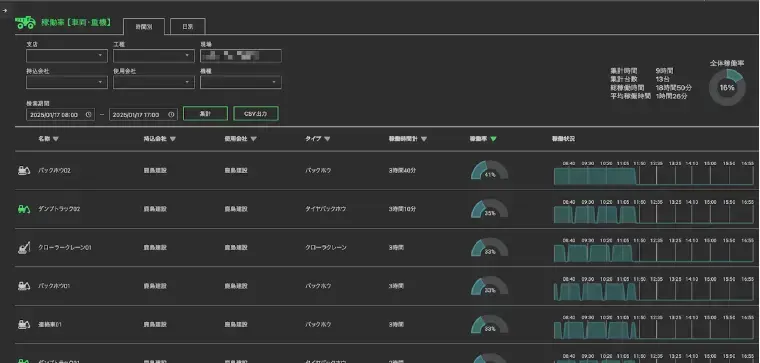Click the 3時間10分 operating time cell
Viewport: 760px width, 363px height.
pos(402,209)
